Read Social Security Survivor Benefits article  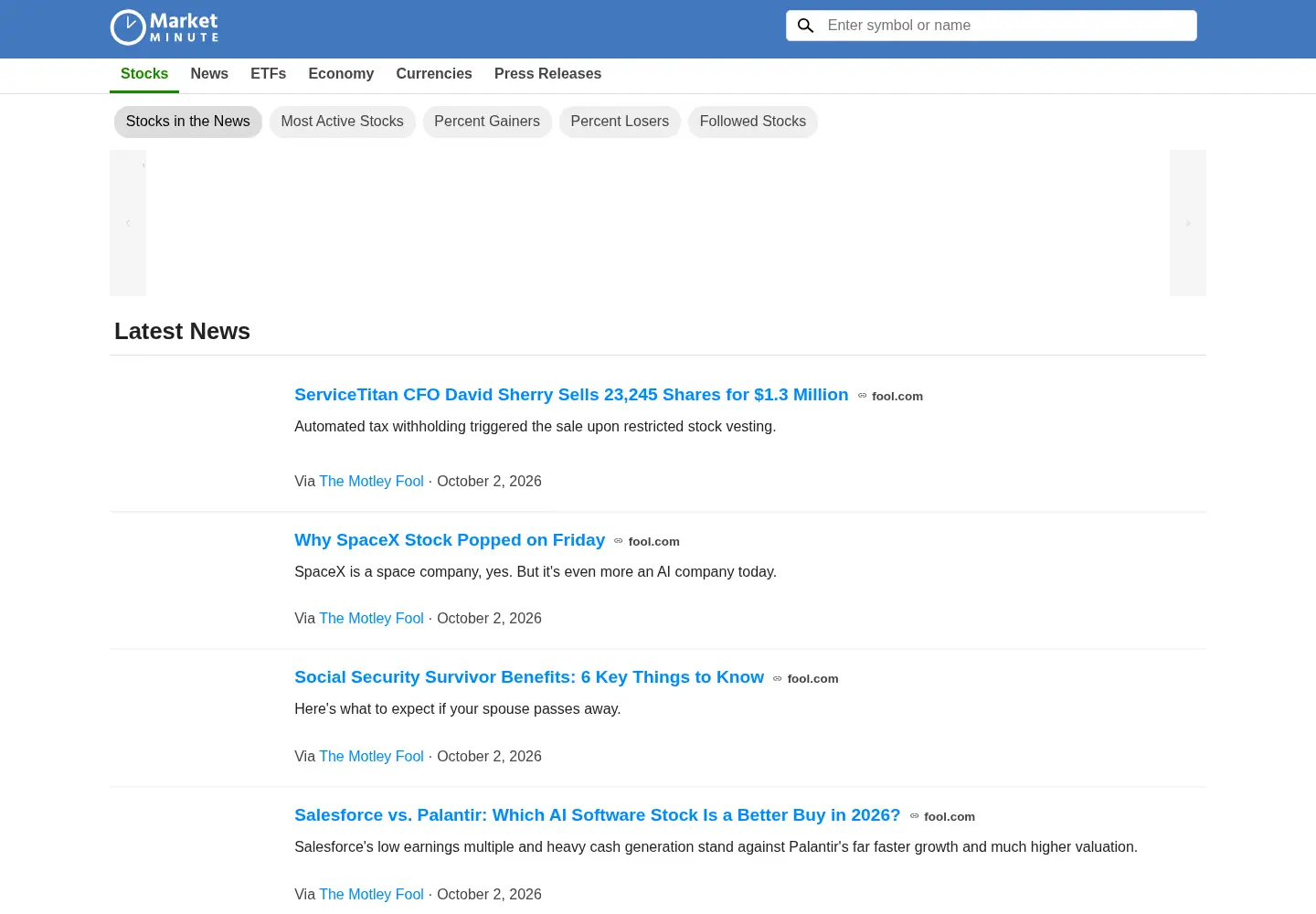[529, 677]
